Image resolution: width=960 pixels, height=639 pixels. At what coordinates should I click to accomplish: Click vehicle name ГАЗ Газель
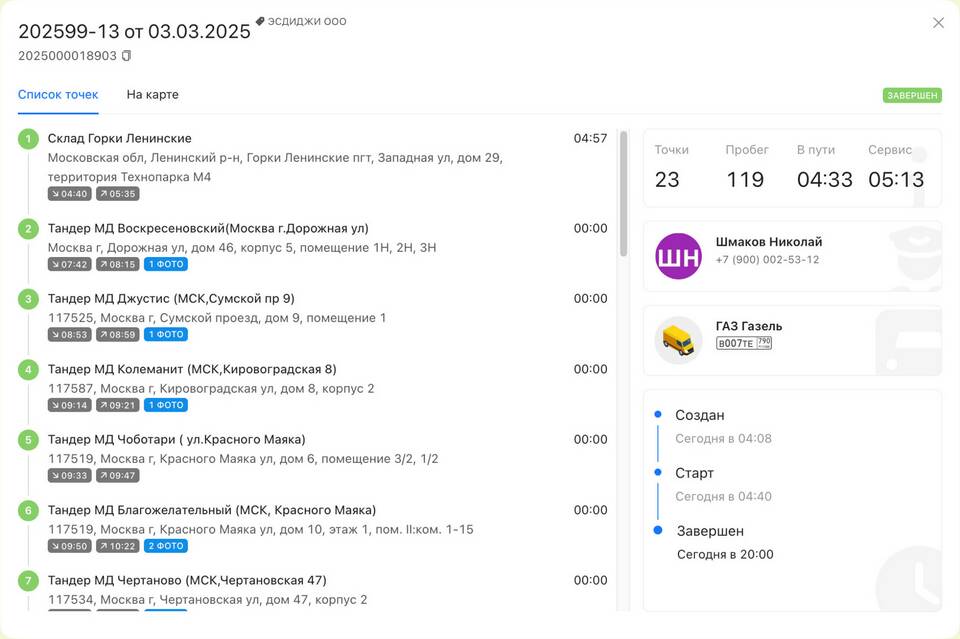click(749, 326)
